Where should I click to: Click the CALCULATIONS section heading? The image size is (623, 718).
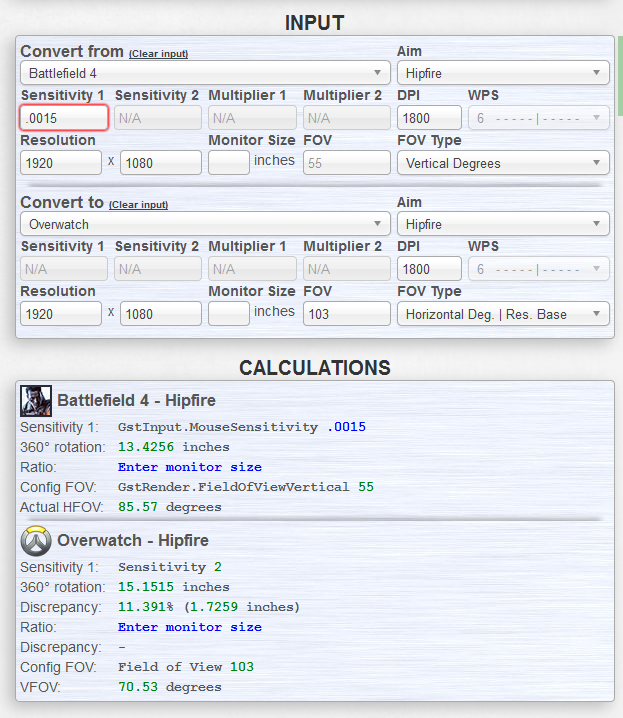315,368
